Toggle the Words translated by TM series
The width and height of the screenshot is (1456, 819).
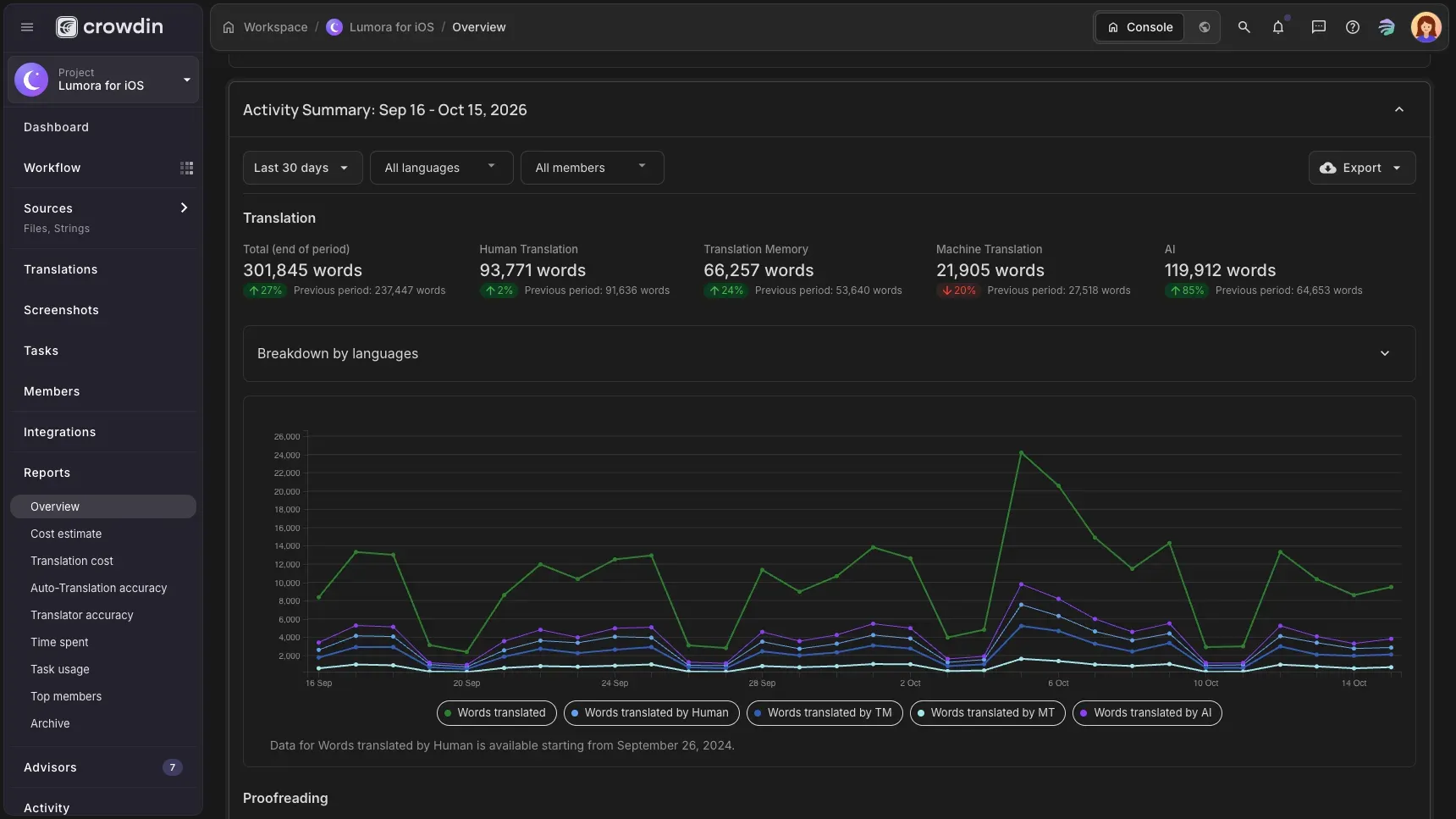click(825, 713)
